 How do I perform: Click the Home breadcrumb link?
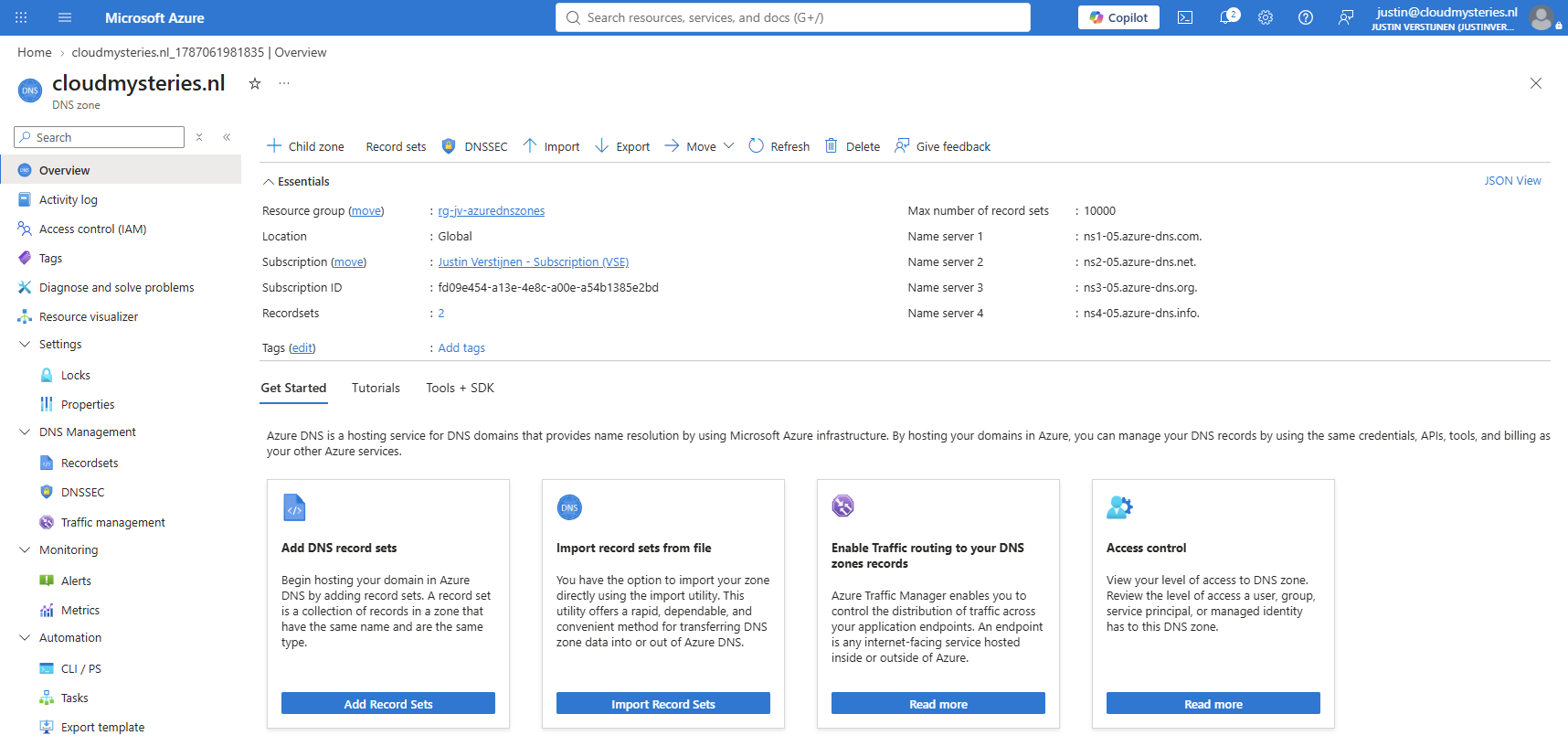coord(35,53)
